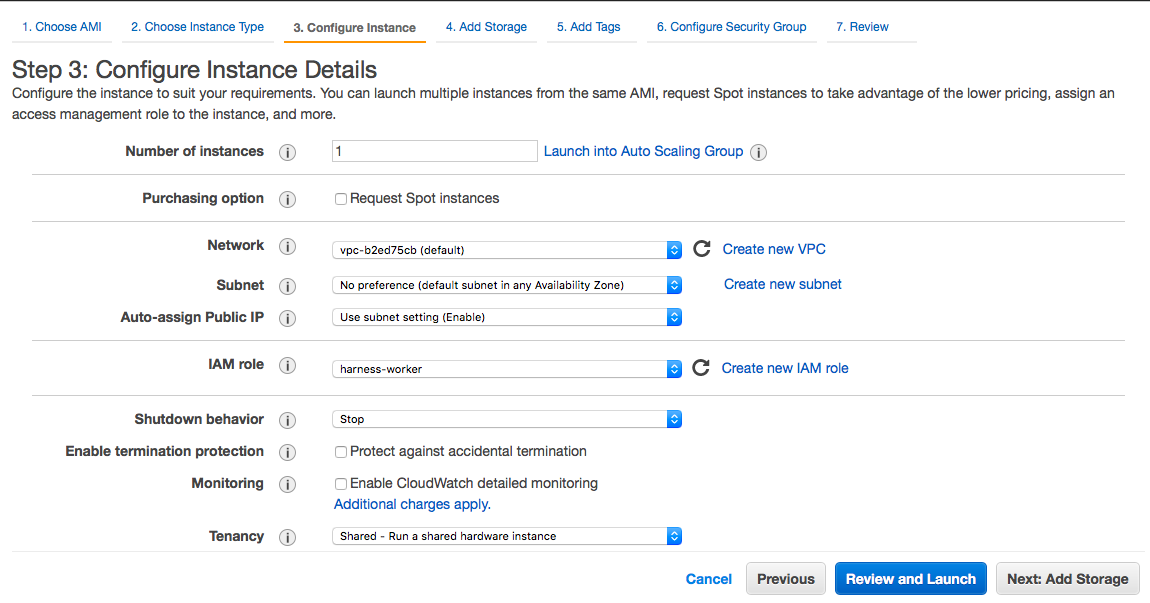Show info for Auto-assign Public IP

(287, 318)
